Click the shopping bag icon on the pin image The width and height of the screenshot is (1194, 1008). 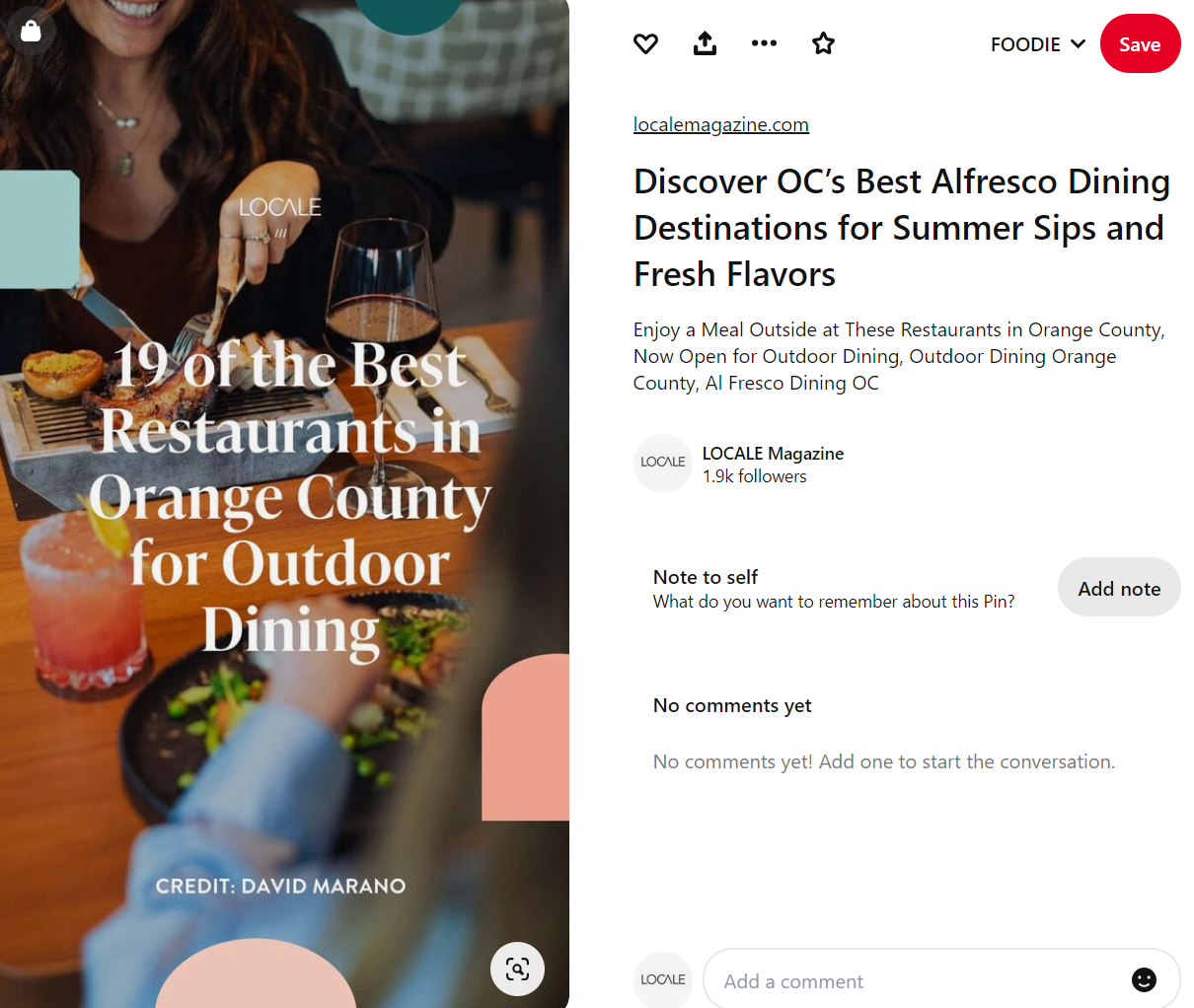[x=31, y=31]
